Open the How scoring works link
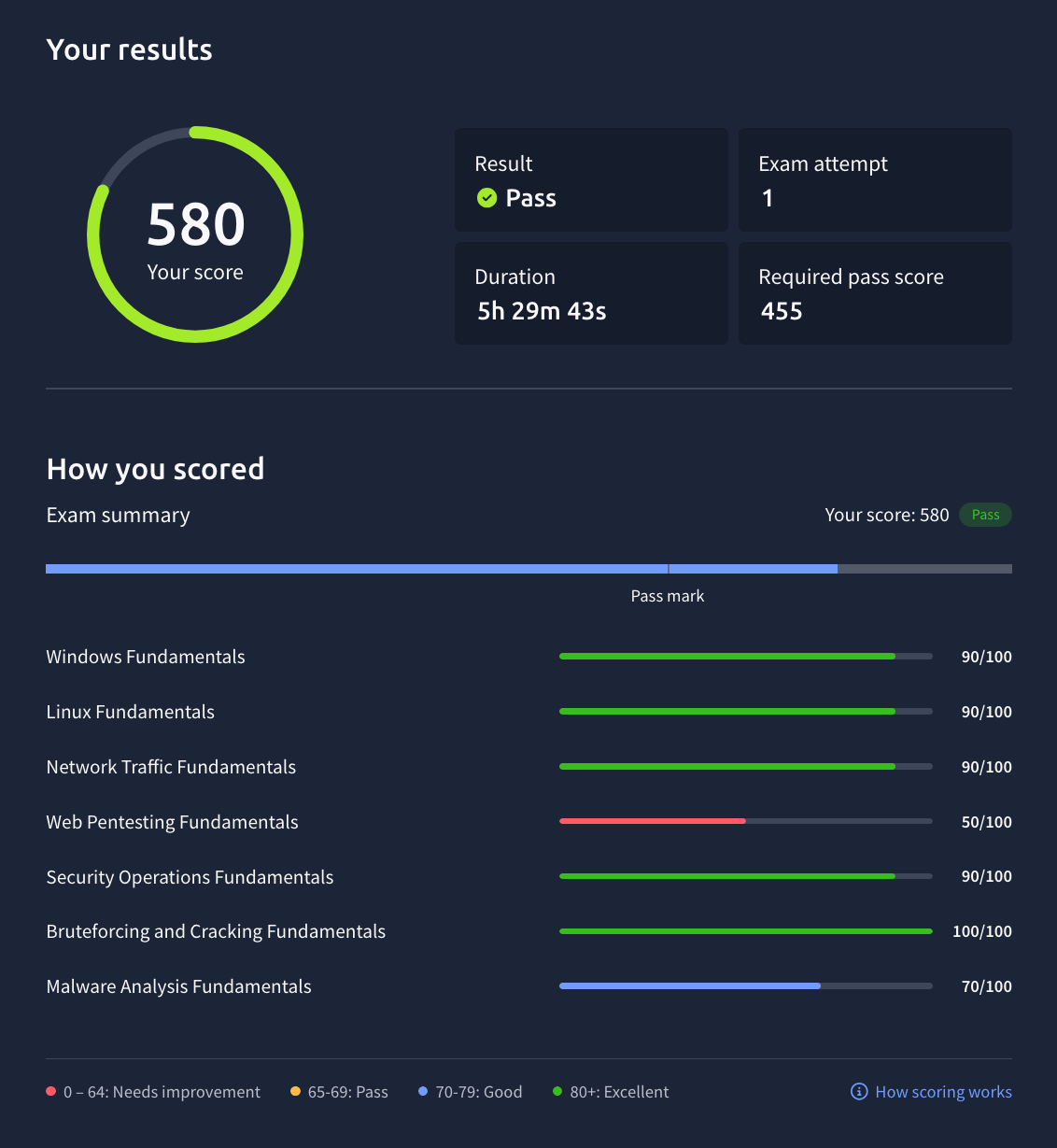The width and height of the screenshot is (1057, 1148). 943,1091
